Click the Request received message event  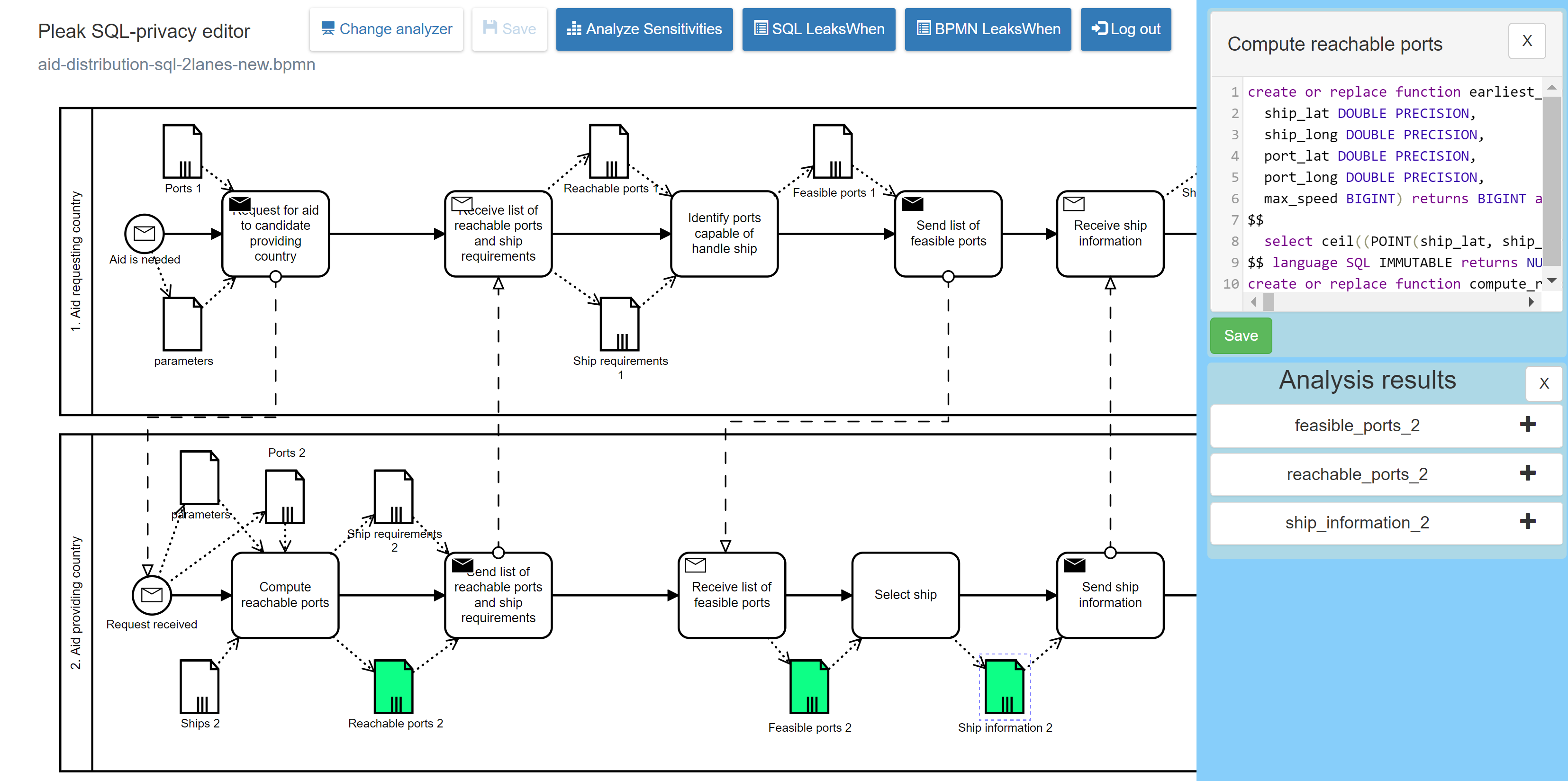(x=152, y=595)
